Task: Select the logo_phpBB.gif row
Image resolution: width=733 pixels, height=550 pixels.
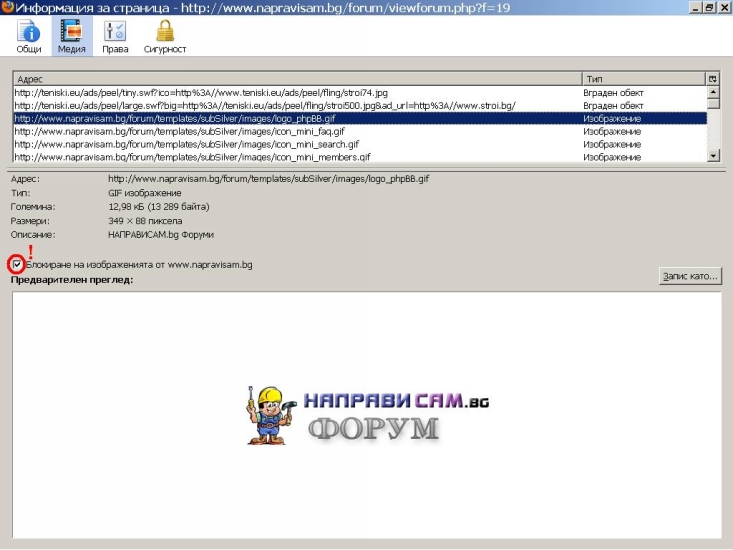Action: click(x=360, y=119)
